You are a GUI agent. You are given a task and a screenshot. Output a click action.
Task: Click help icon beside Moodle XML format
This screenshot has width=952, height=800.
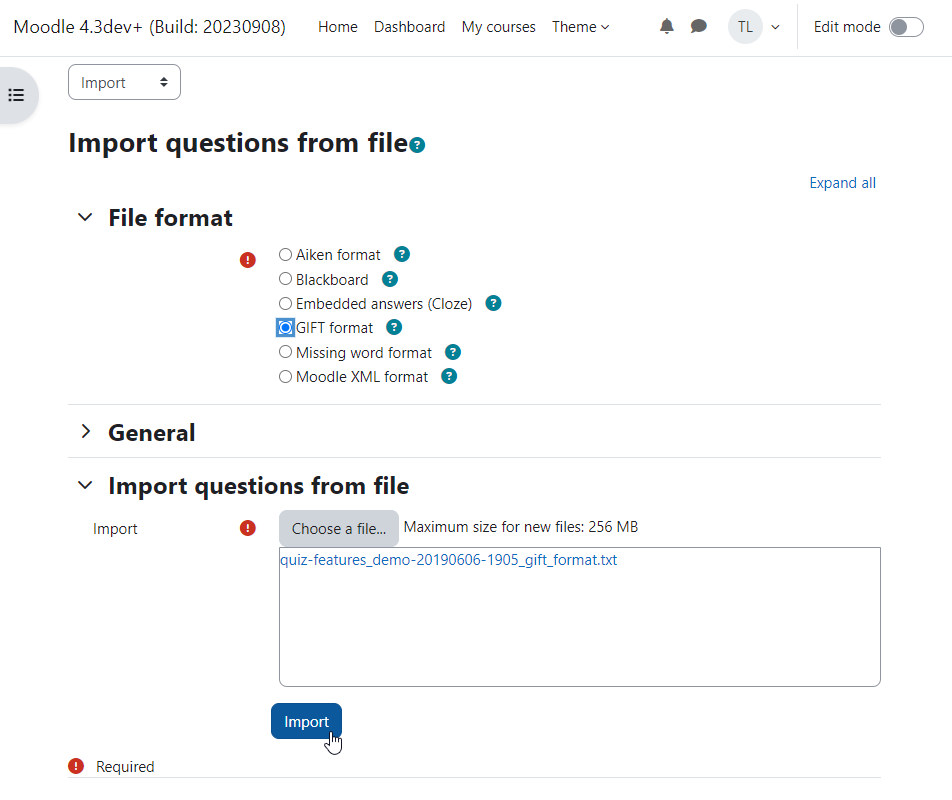tap(449, 377)
